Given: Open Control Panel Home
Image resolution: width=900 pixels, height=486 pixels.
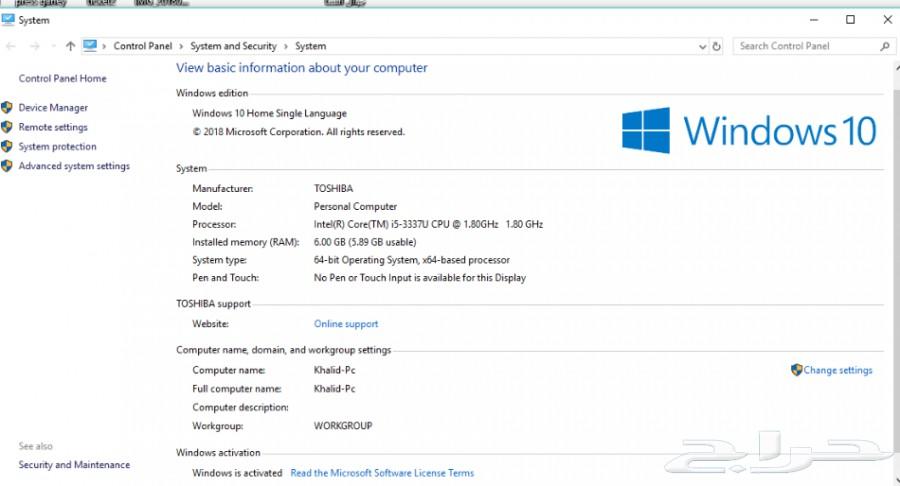Looking at the screenshot, I should pyautogui.click(x=62, y=79).
